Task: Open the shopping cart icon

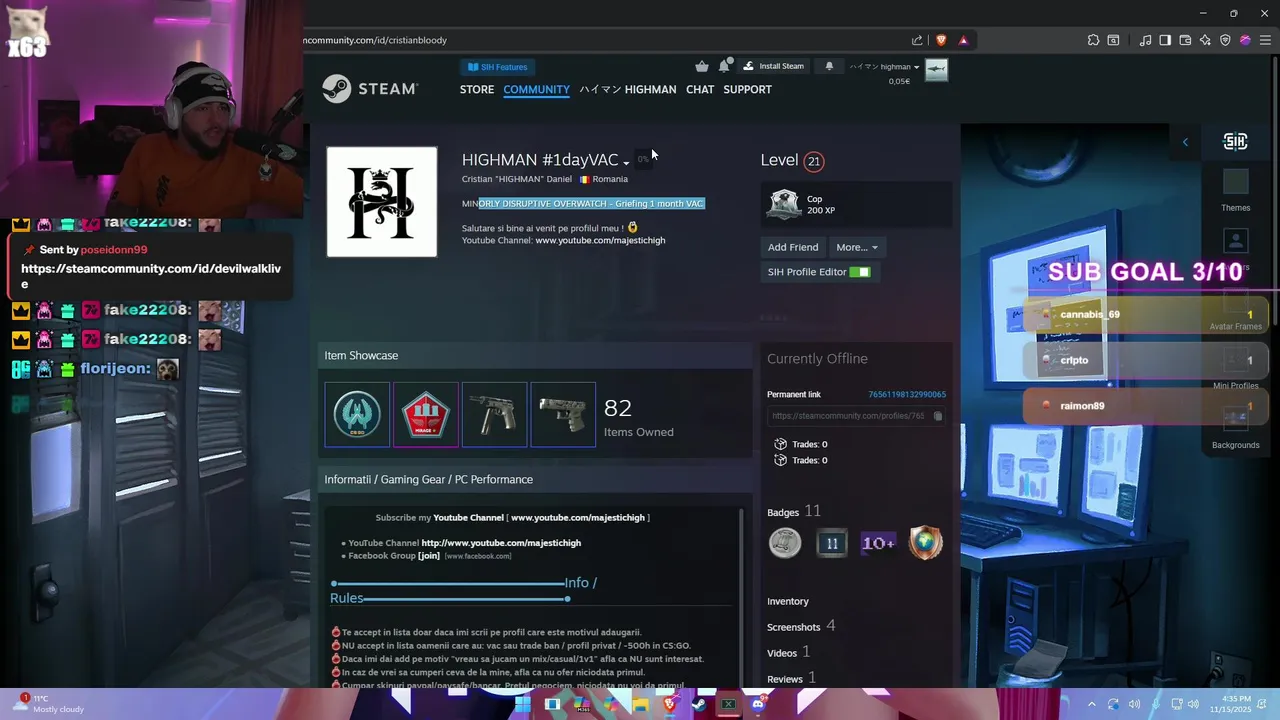Action: point(702,66)
